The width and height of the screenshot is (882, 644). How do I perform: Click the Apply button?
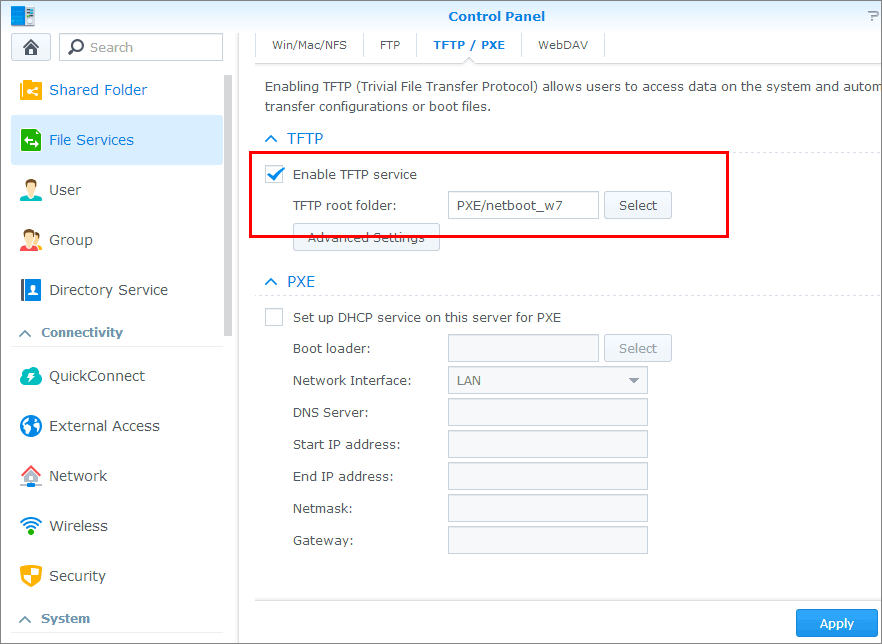tap(836, 622)
